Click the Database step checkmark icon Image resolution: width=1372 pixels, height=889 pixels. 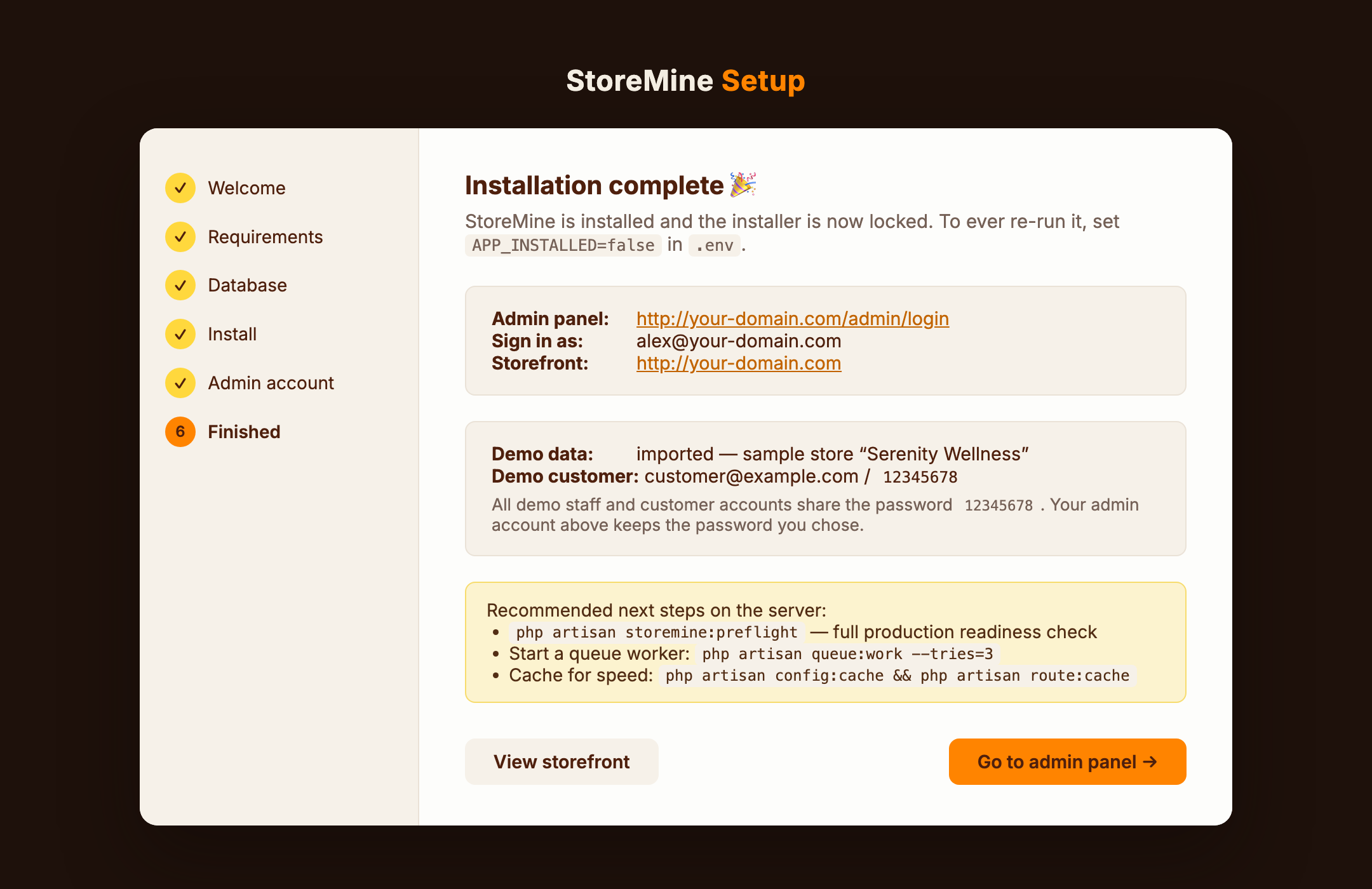point(180,285)
